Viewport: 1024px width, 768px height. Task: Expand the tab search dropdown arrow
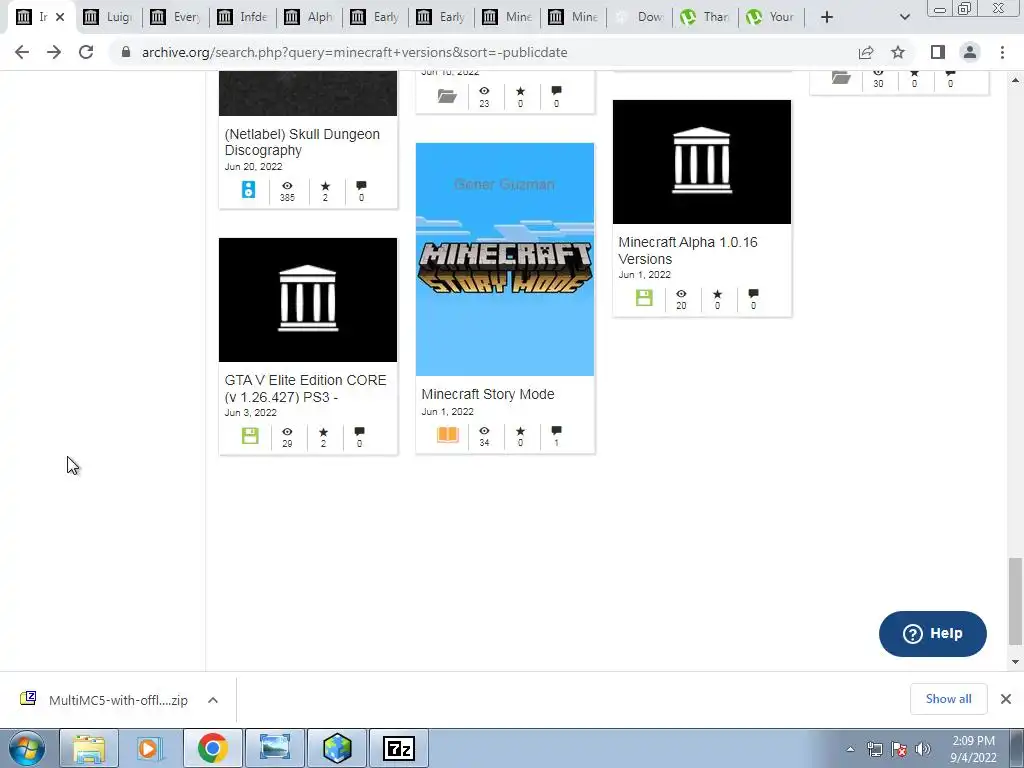coord(904,17)
